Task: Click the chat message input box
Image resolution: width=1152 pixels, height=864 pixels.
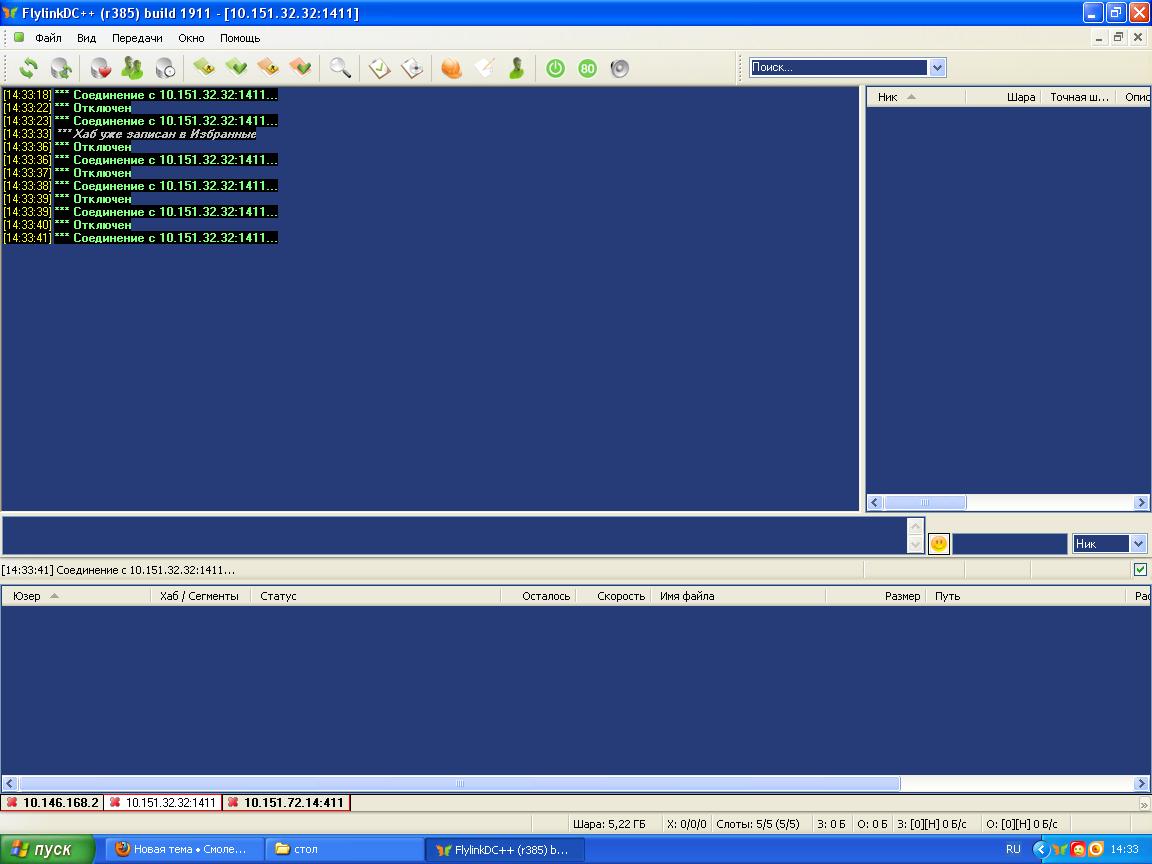Action: [454, 536]
